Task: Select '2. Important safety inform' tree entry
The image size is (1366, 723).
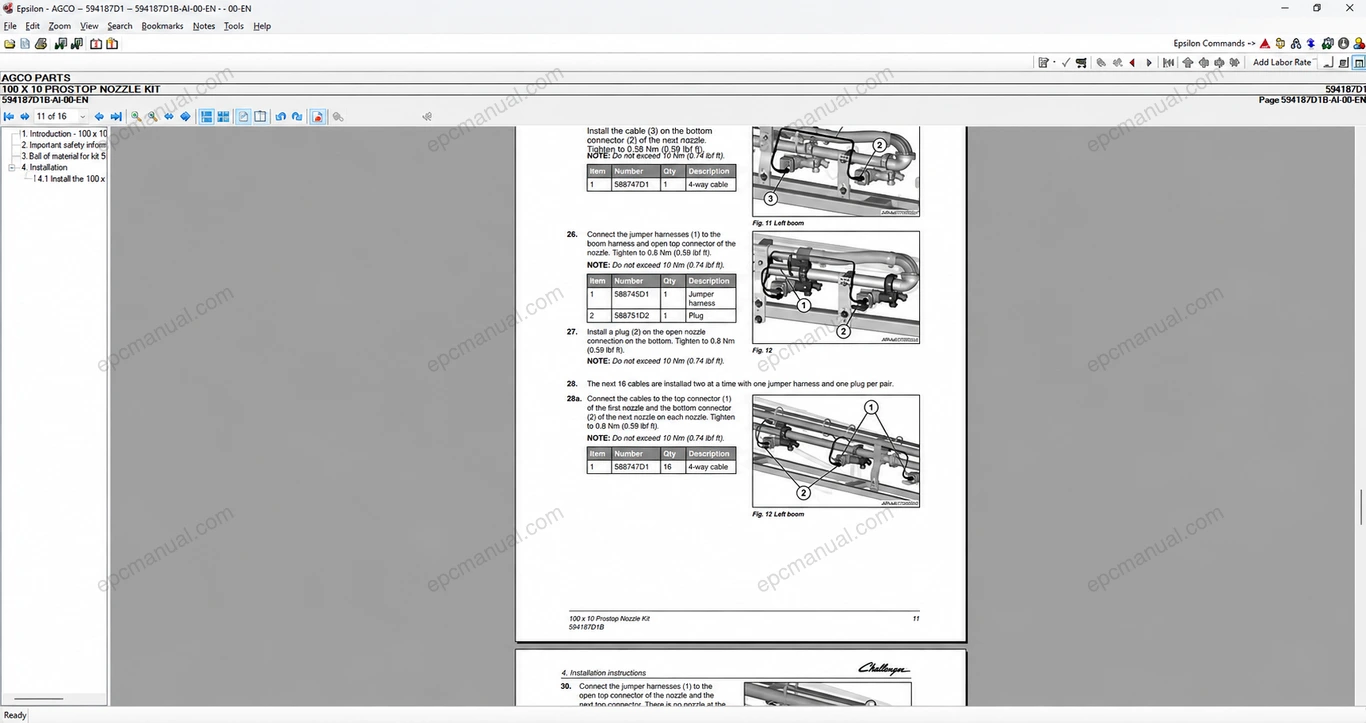Action: 64,145
